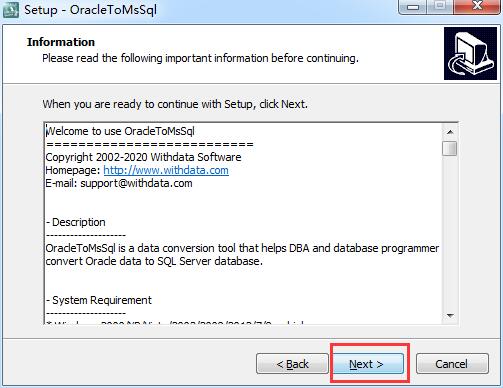This screenshot has width=503, height=388.
Task: Cancel the installation
Action: [452, 364]
